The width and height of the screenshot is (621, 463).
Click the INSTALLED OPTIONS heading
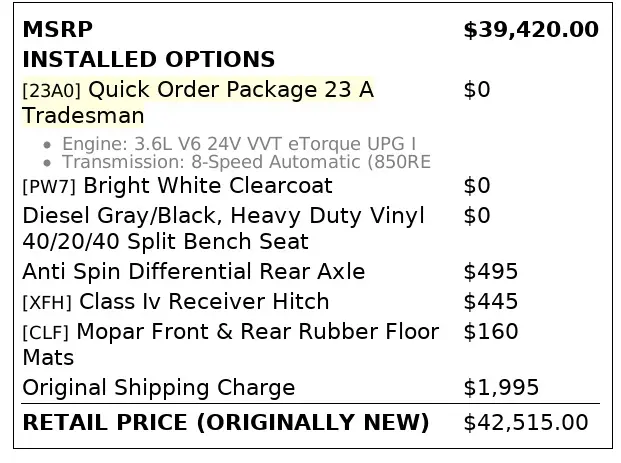click(x=148, y=60)
